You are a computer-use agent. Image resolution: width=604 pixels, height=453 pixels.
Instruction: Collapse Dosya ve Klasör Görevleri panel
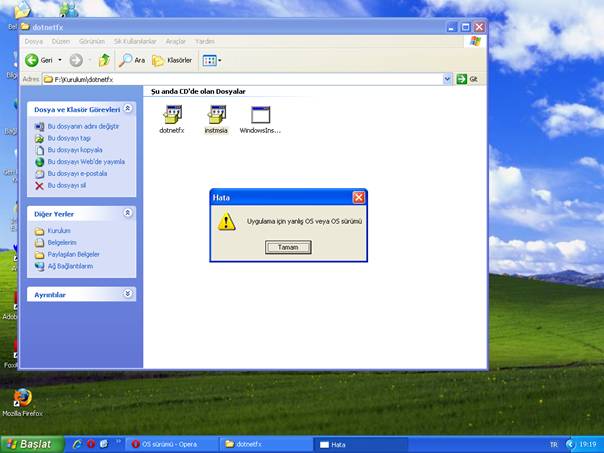pyautogui.click(x=128, y=109)
